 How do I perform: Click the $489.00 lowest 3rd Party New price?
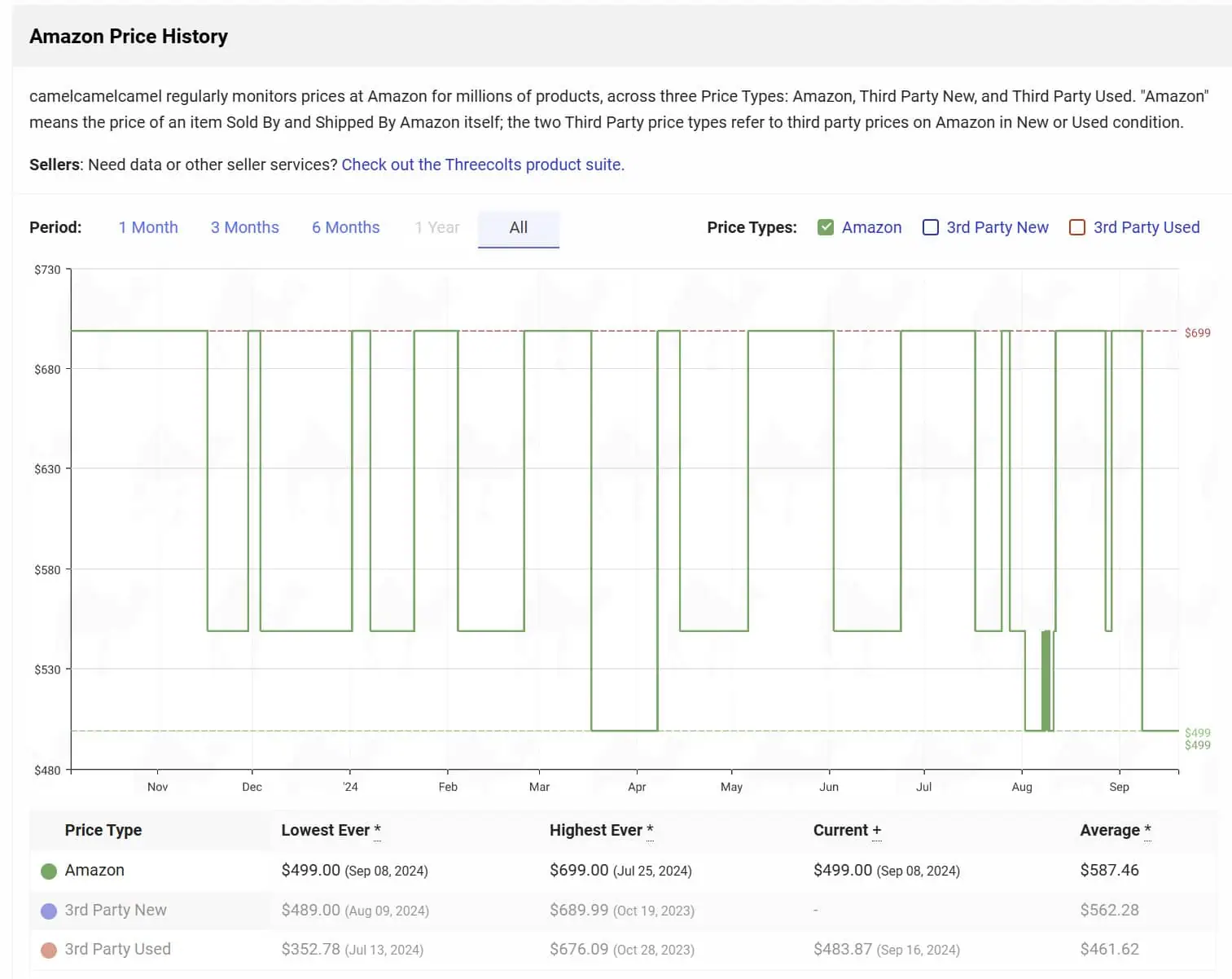pyautogui.click(x=310, y=910)
